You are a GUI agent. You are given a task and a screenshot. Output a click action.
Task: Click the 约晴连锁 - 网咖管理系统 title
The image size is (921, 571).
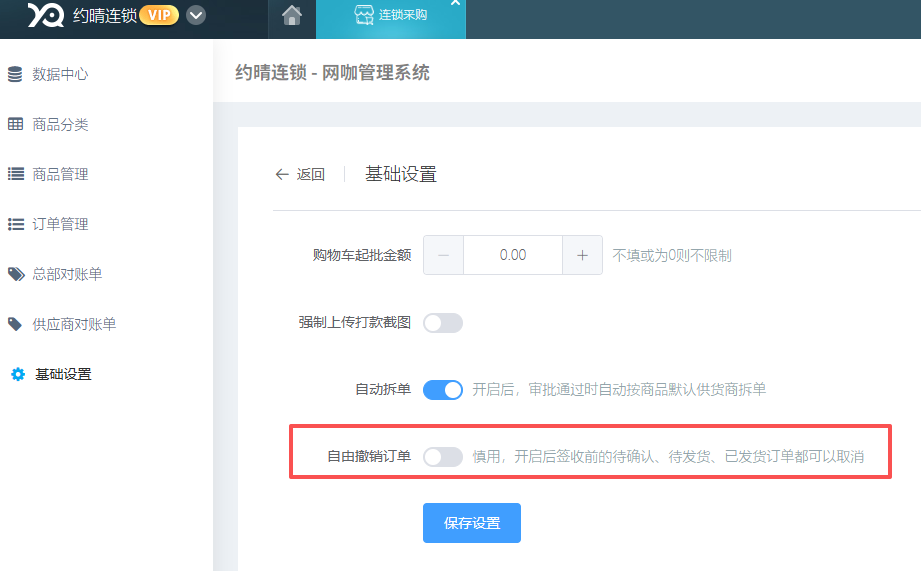click(332, 73)
